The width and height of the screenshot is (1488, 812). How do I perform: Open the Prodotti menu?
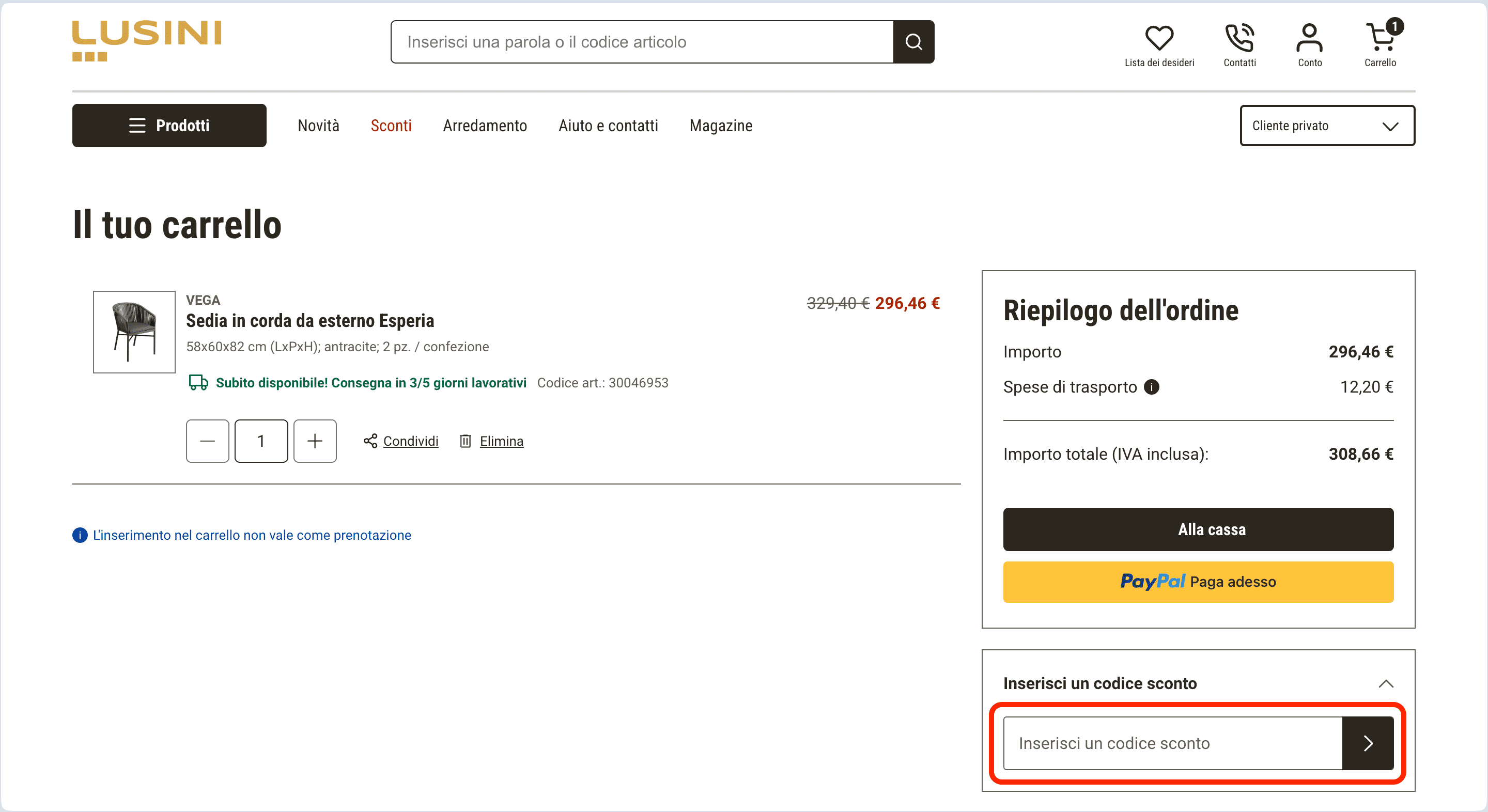(169, 126)
